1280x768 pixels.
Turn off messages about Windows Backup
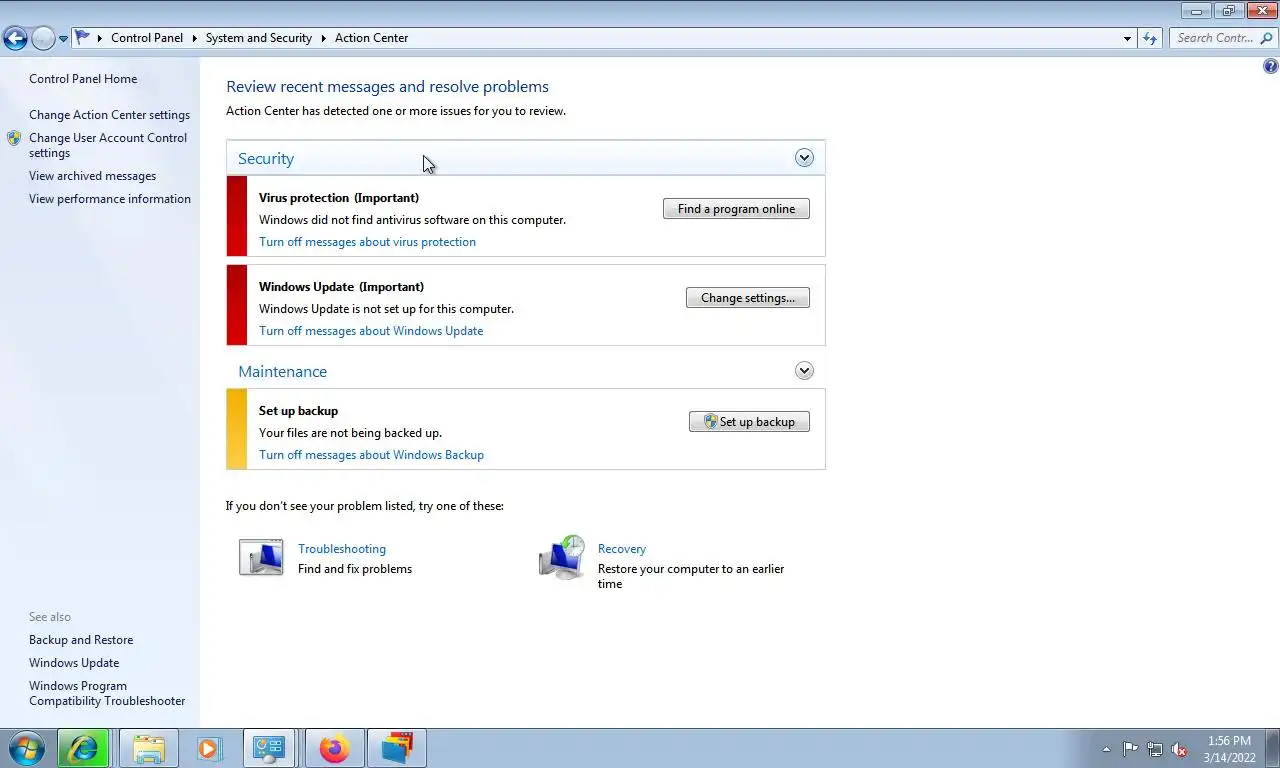(x=371, y=455)
